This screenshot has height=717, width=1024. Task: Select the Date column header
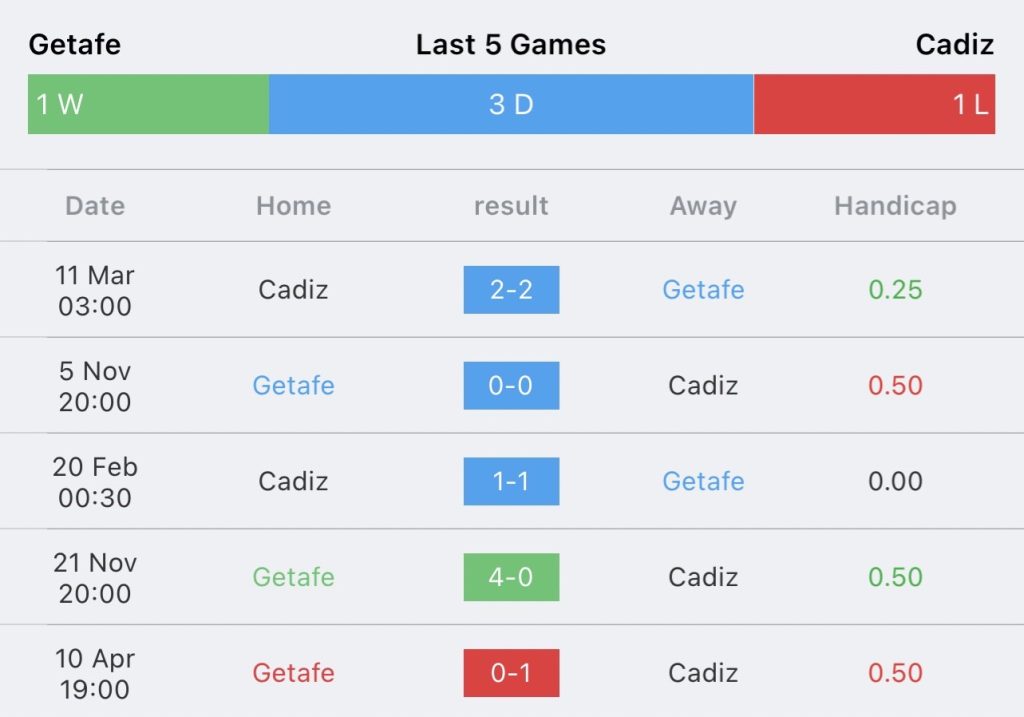95,206
